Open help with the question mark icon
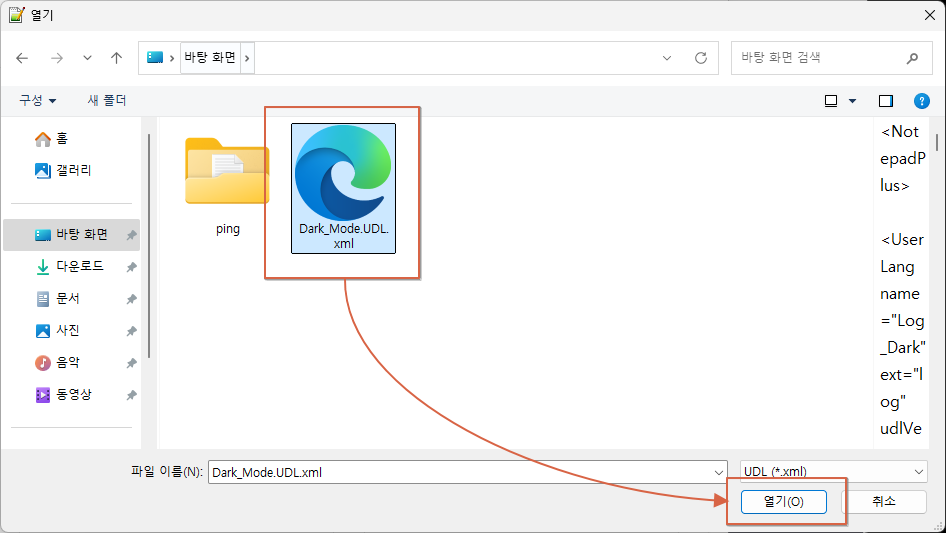Screen dimensions: 946x533 point(921,101)
